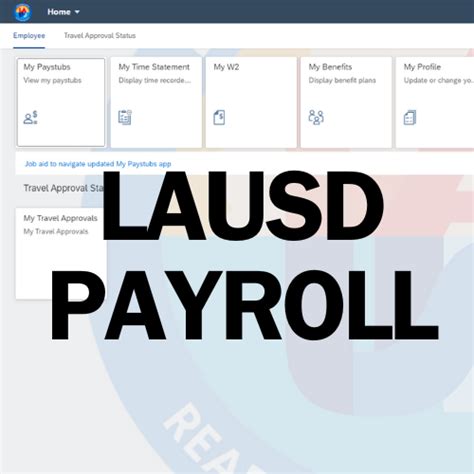This screenshot has height=474, width=474.
Task: Open the My W2 tile
Action: tap(251, 102)
